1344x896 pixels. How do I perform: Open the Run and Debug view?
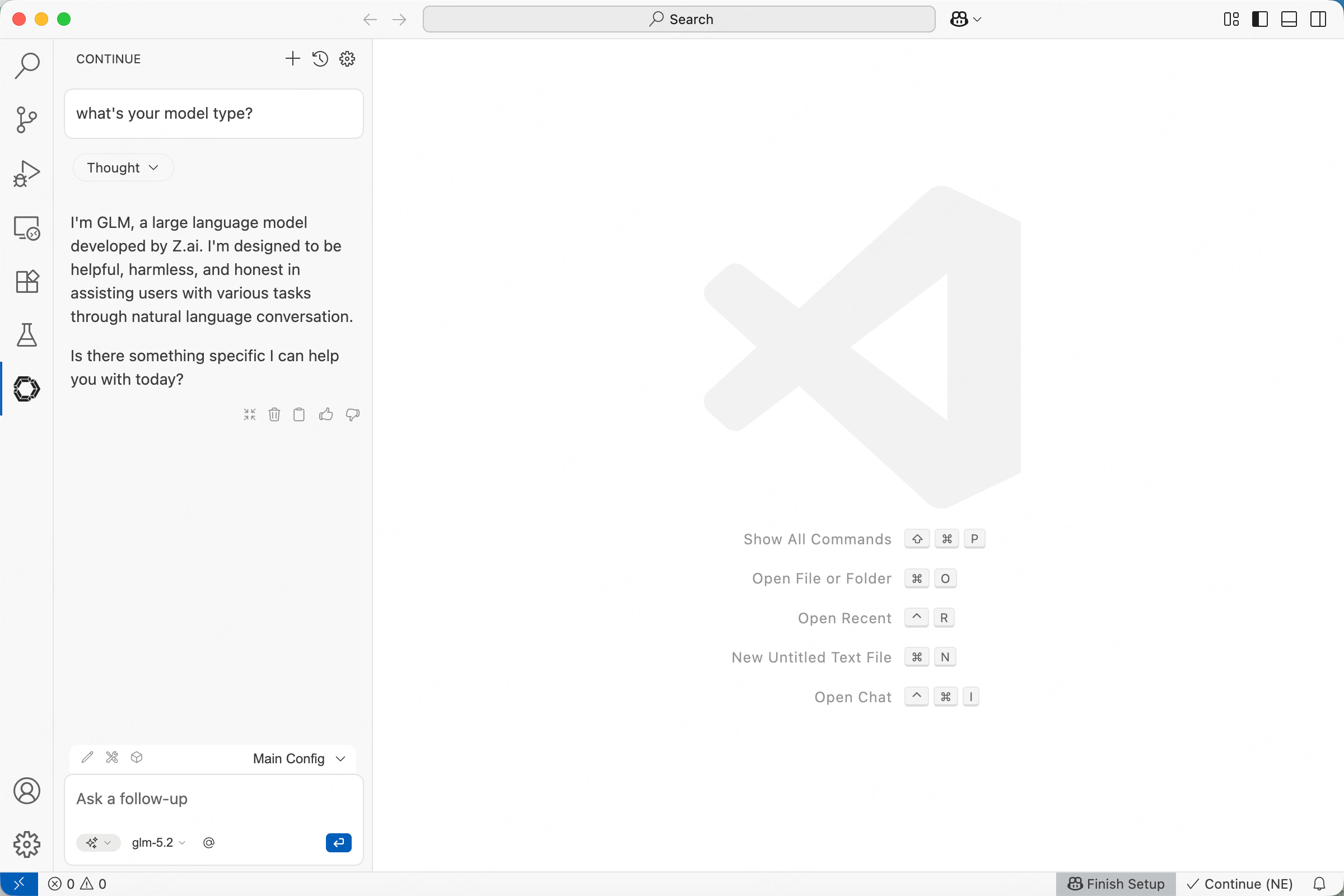tap(26, 173)
